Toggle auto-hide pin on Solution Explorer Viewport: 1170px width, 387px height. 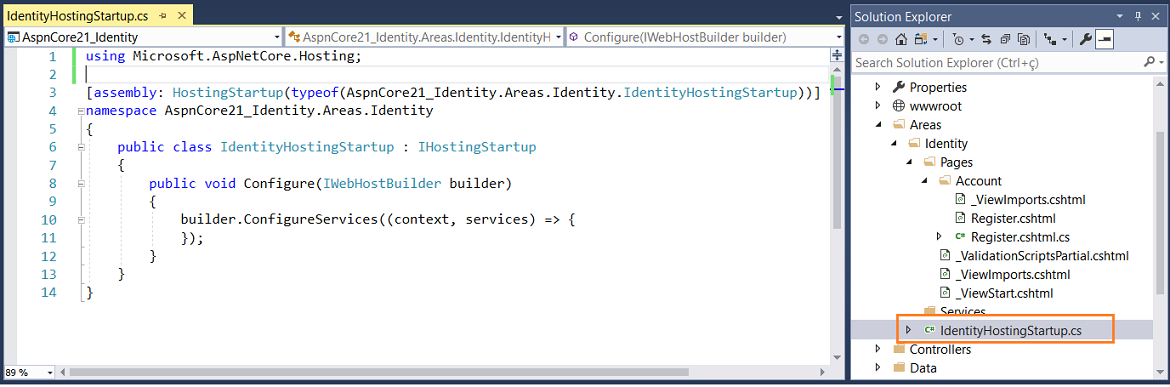[1139, 16]
